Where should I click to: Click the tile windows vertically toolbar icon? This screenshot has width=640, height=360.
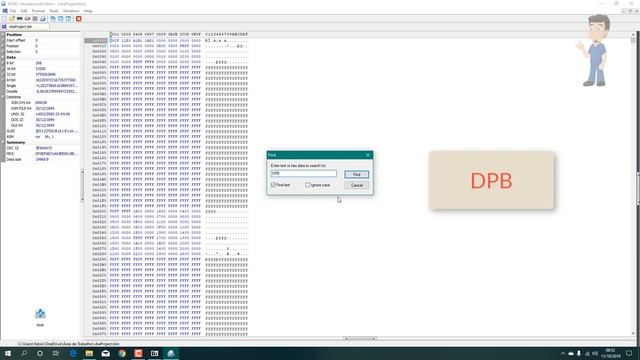coord(69,19)
